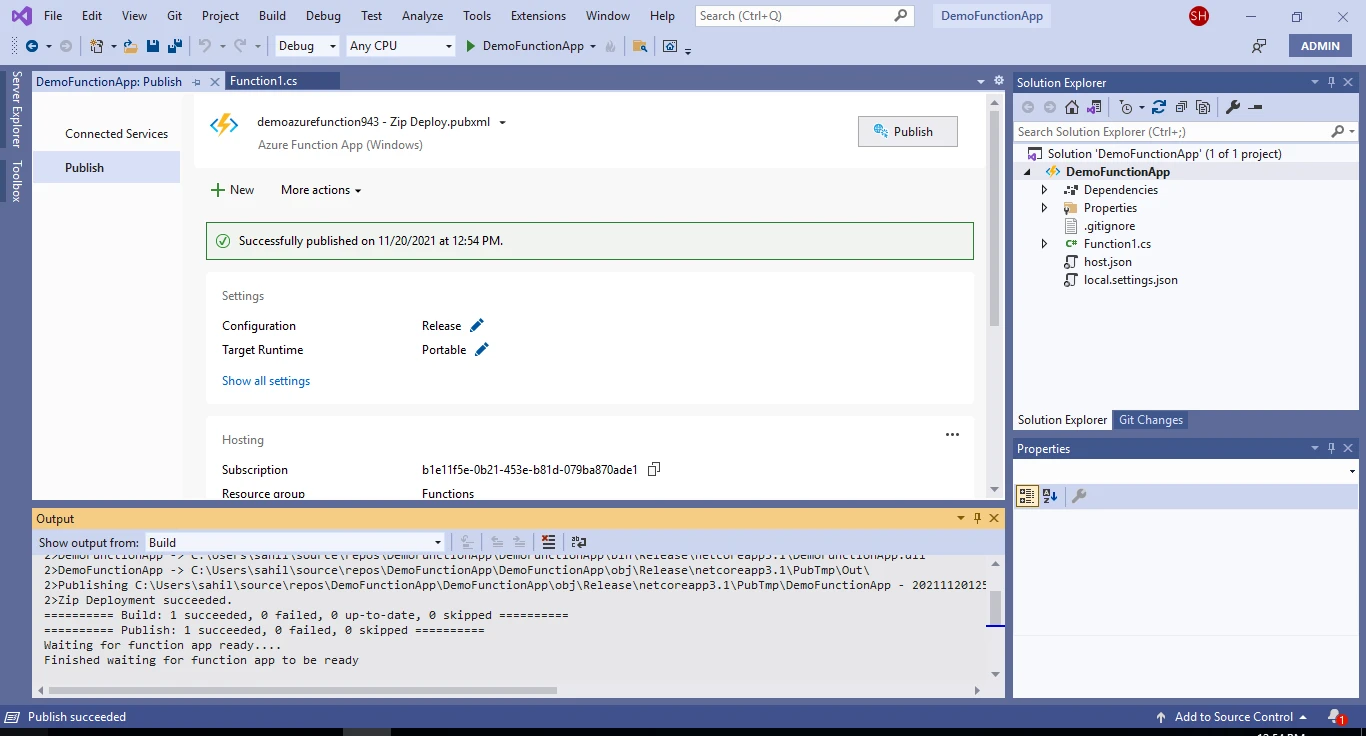Screen dimensions: 1366x736
Task: Copy the Subscription ID using copy icon
Action: [654, 468]
